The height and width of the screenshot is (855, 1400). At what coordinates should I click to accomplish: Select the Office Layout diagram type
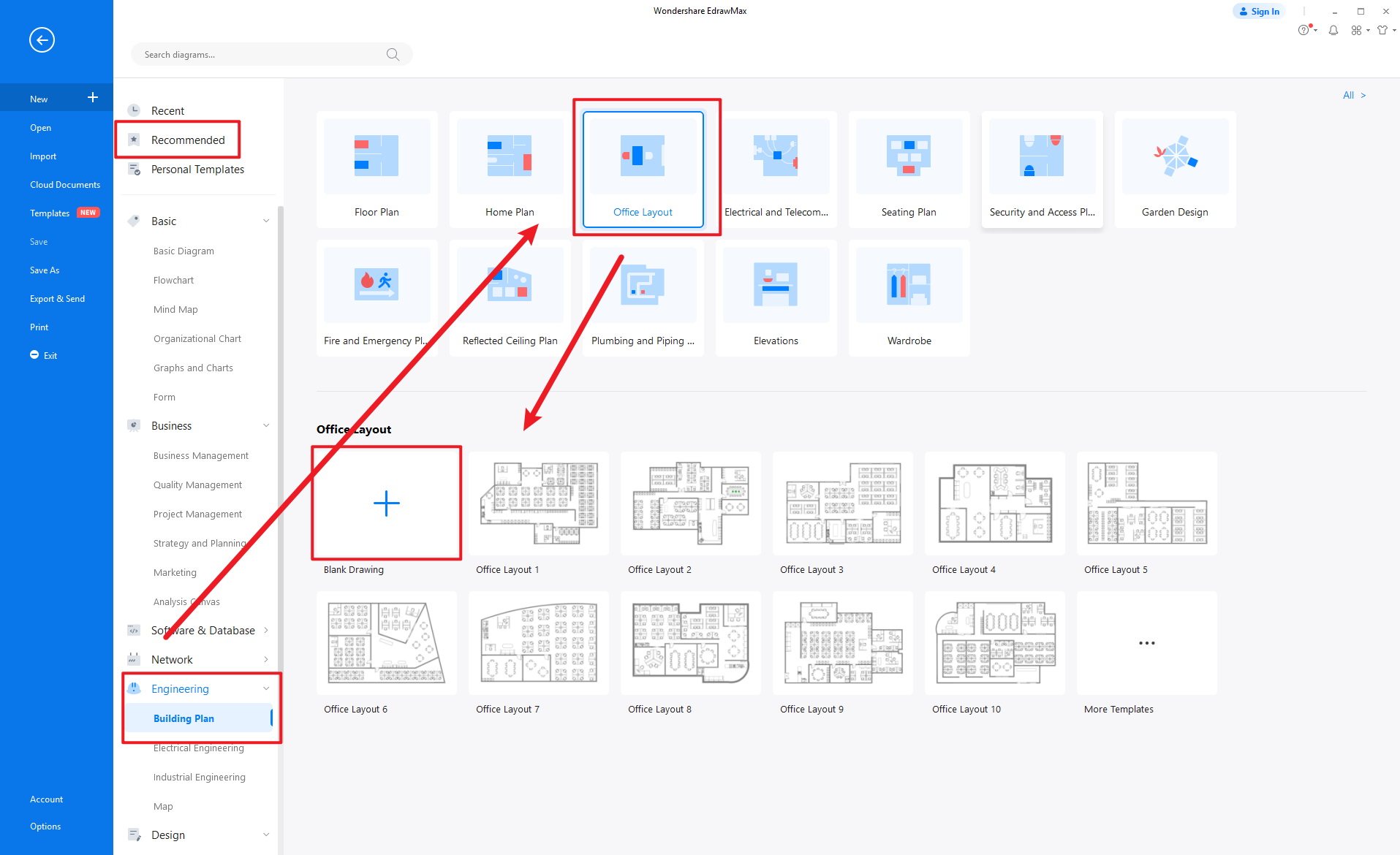643,157
